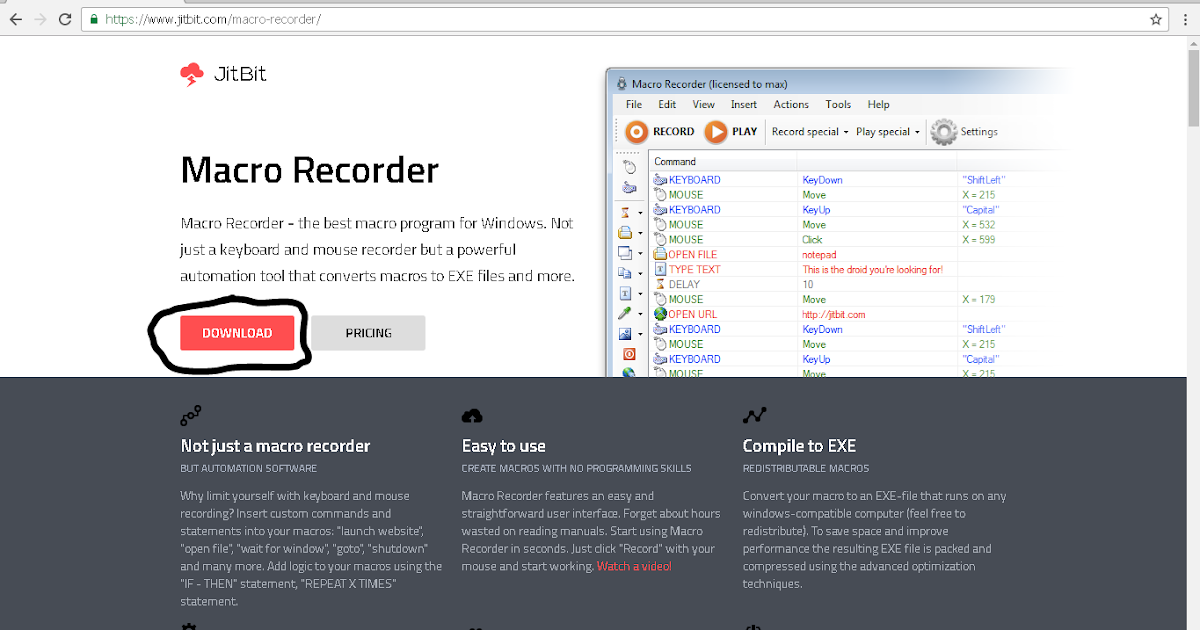The image size is (1200, 630).
Task: Click the JitBit cloud logo
Action: (191, 74)
